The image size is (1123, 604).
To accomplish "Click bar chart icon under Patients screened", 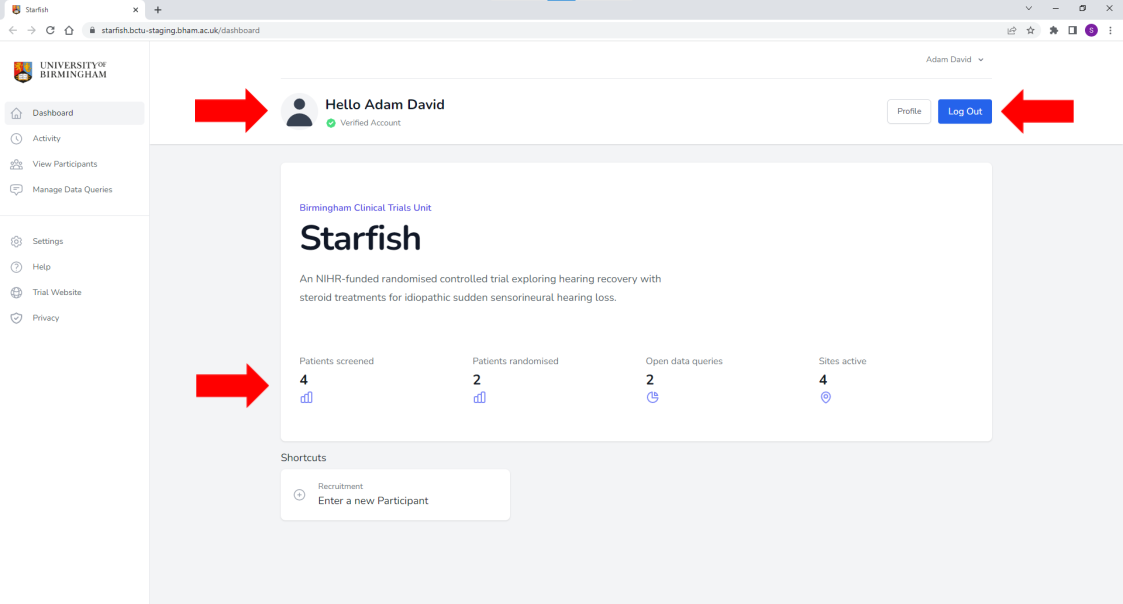I will (x=306, y=397).
